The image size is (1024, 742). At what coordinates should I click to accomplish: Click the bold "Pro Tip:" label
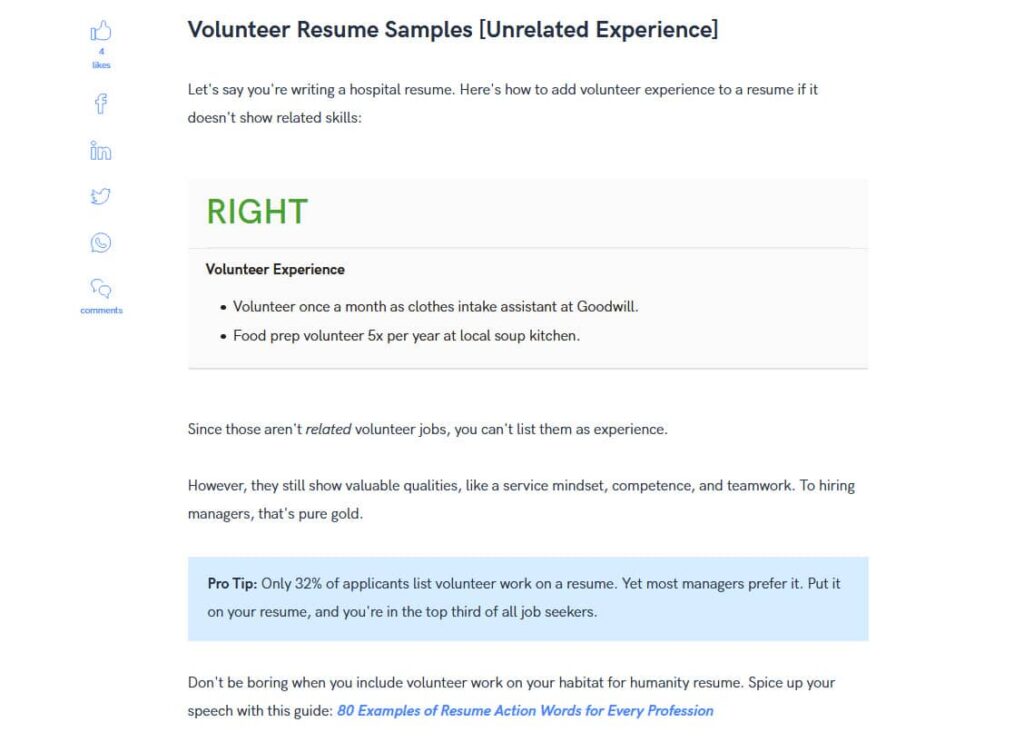(x=232, y=583)
